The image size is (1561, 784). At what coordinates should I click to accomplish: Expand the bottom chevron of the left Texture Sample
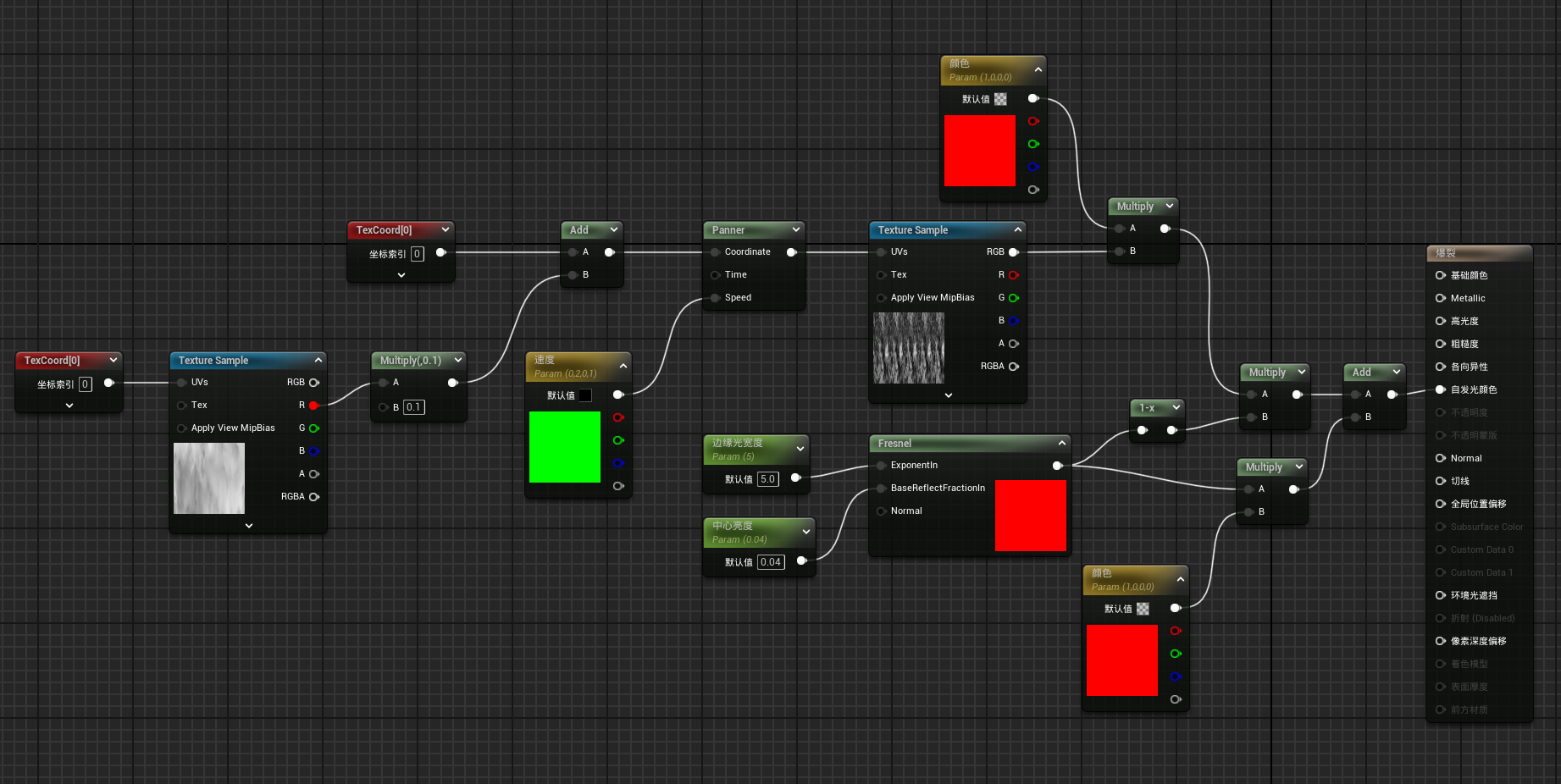click(248, 526)
